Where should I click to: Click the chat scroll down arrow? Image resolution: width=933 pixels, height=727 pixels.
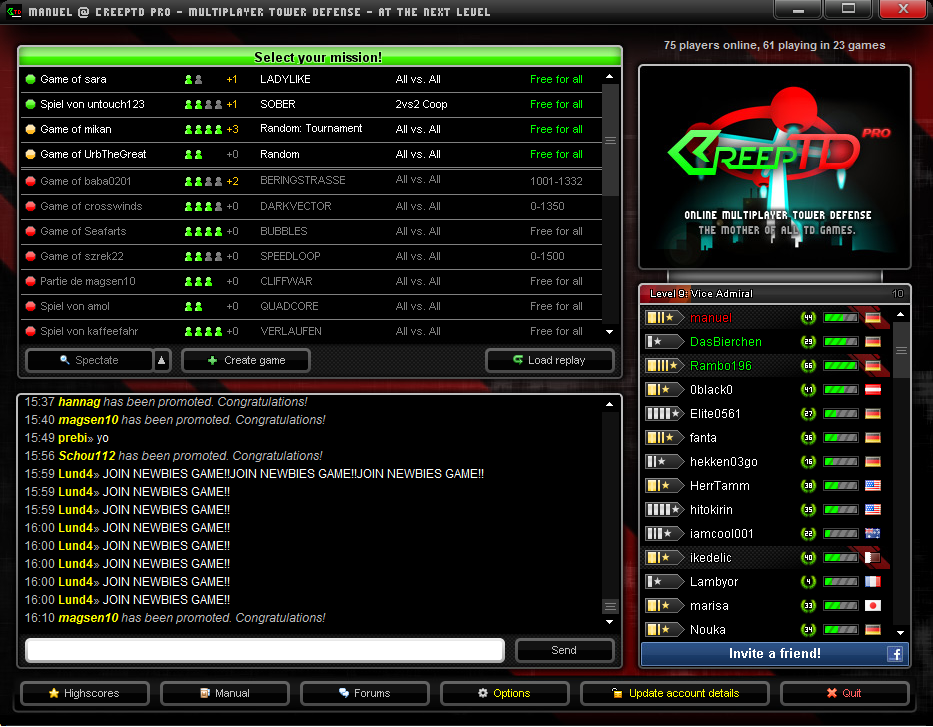tap(609, 622)
